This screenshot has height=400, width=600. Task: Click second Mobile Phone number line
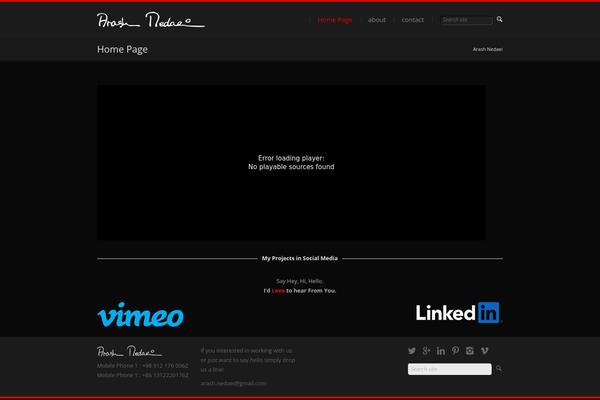point(143,375)
